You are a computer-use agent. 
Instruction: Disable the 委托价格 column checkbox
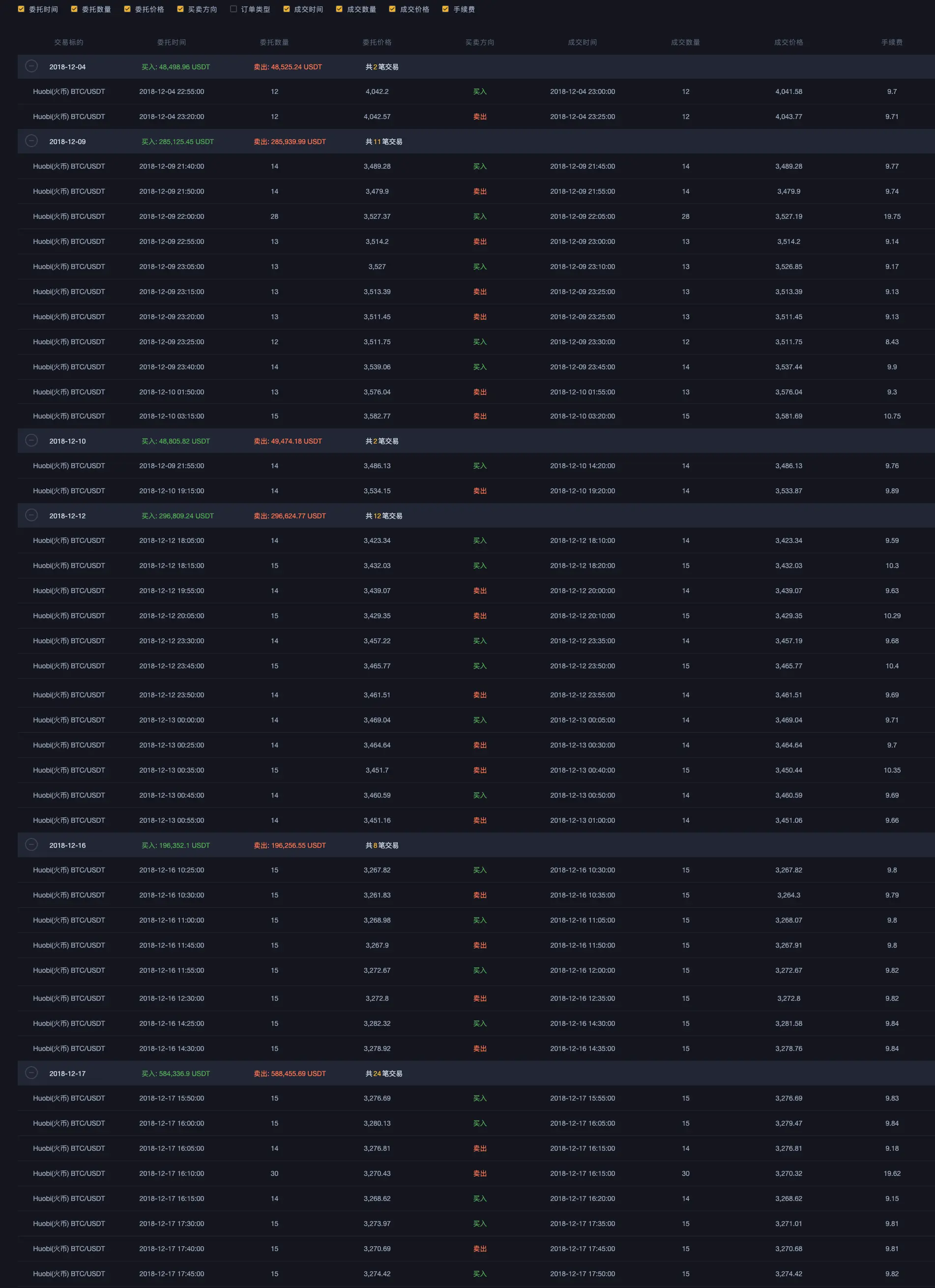127,9
